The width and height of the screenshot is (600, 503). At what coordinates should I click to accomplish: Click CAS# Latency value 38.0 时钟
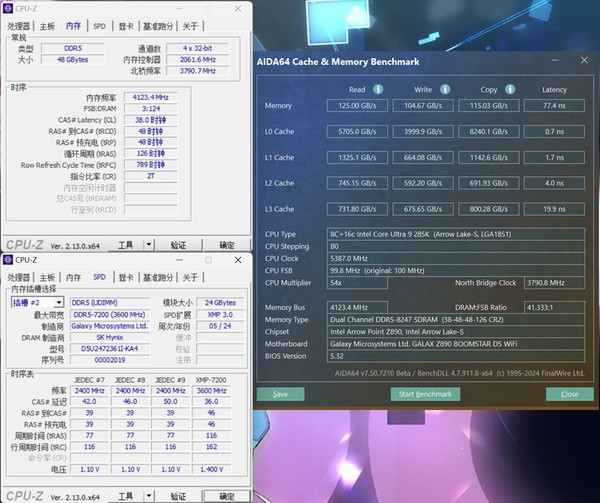coord(151,120)
